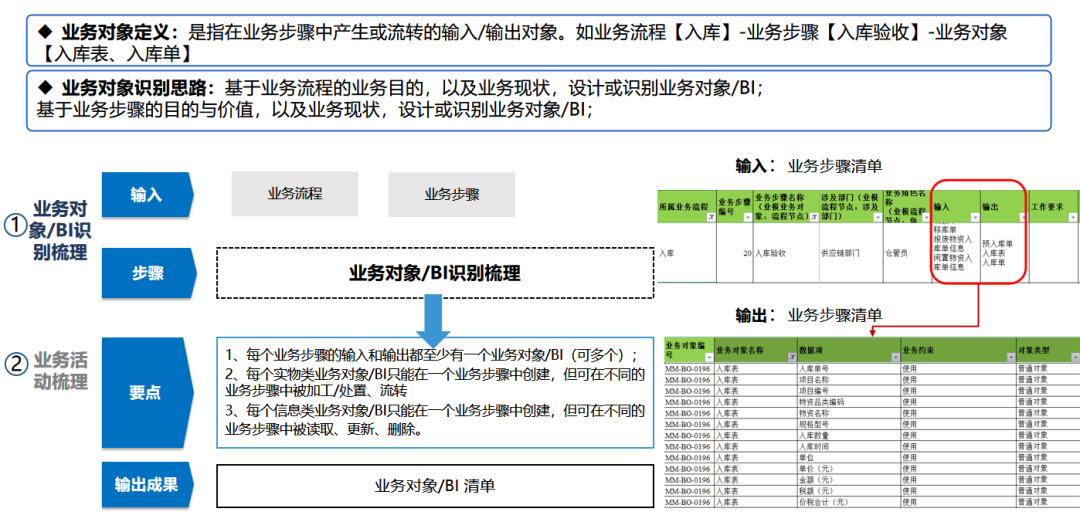Select the gray 业务步骤 box
This screenshot has width=1080, height=522.
click(x=452, y=194)
